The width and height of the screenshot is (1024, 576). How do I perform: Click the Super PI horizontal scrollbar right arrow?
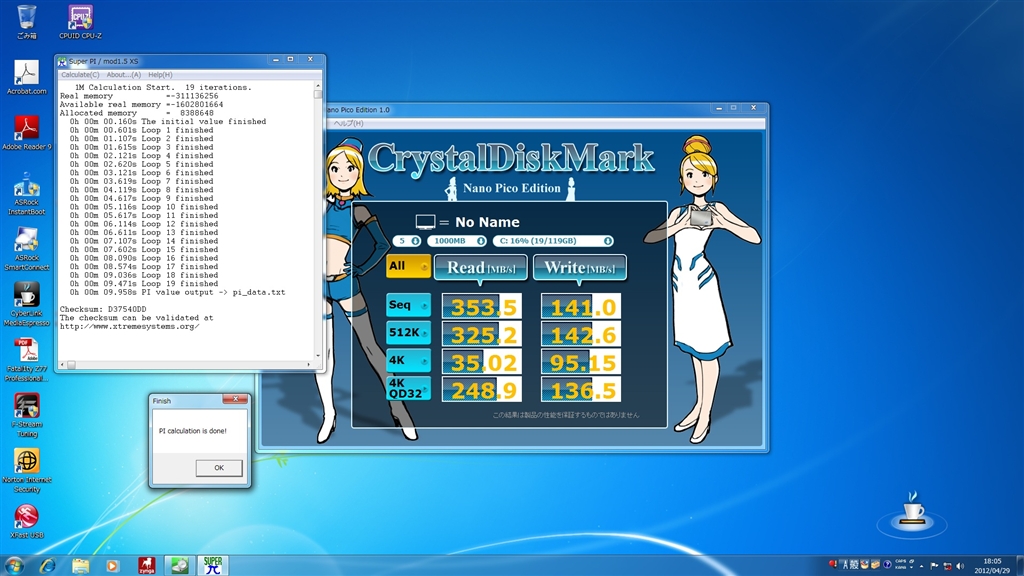309,364
